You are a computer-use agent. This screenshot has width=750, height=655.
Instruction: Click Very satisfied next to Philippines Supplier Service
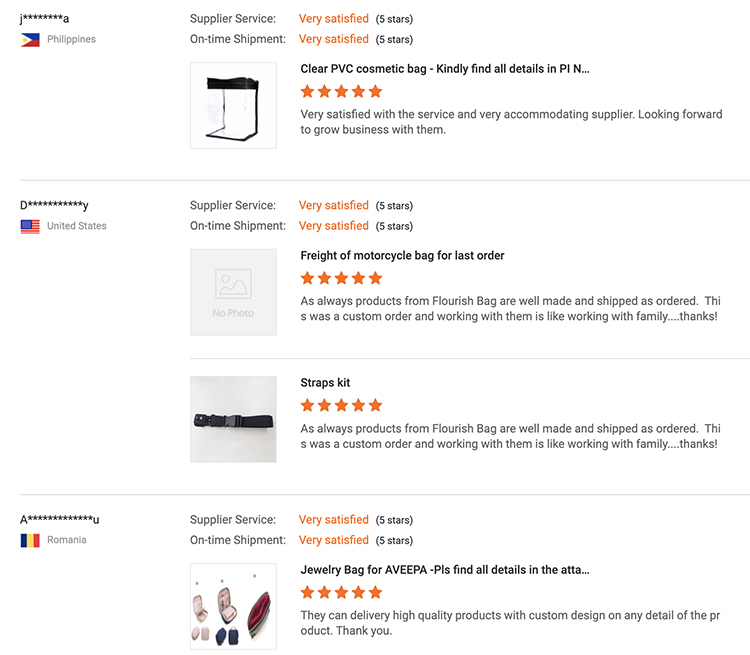point(334,19)
